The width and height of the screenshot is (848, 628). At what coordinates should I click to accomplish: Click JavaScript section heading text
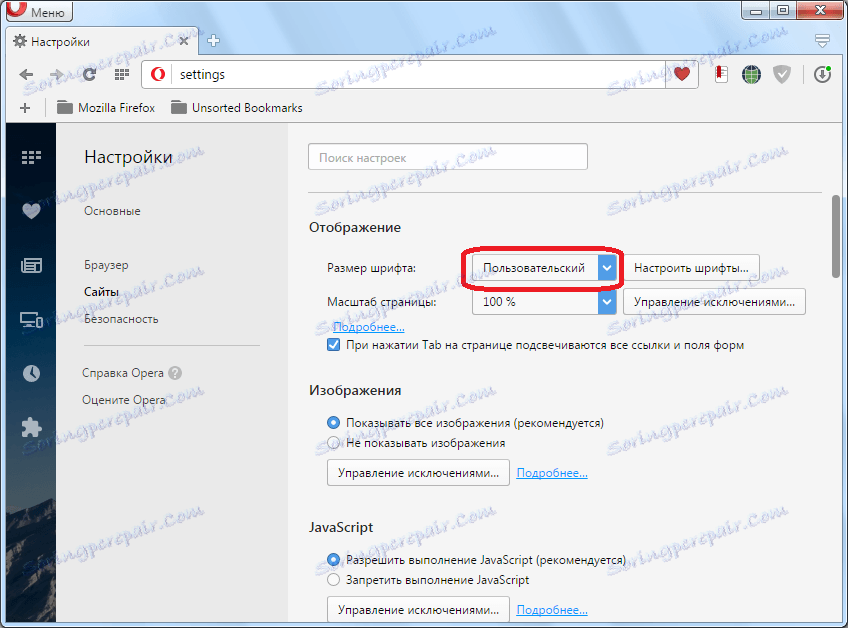pyautogui.click(x=341, y=527)
